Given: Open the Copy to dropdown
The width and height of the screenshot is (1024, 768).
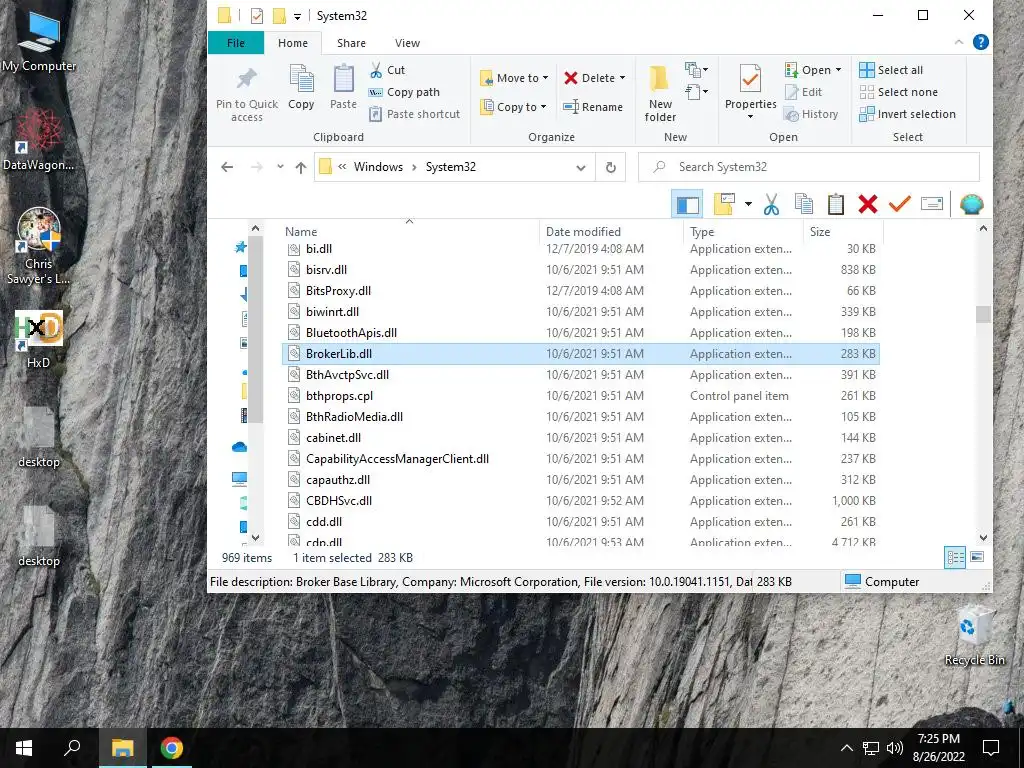Looking at the screenshot, I should [x=513, y=107].
